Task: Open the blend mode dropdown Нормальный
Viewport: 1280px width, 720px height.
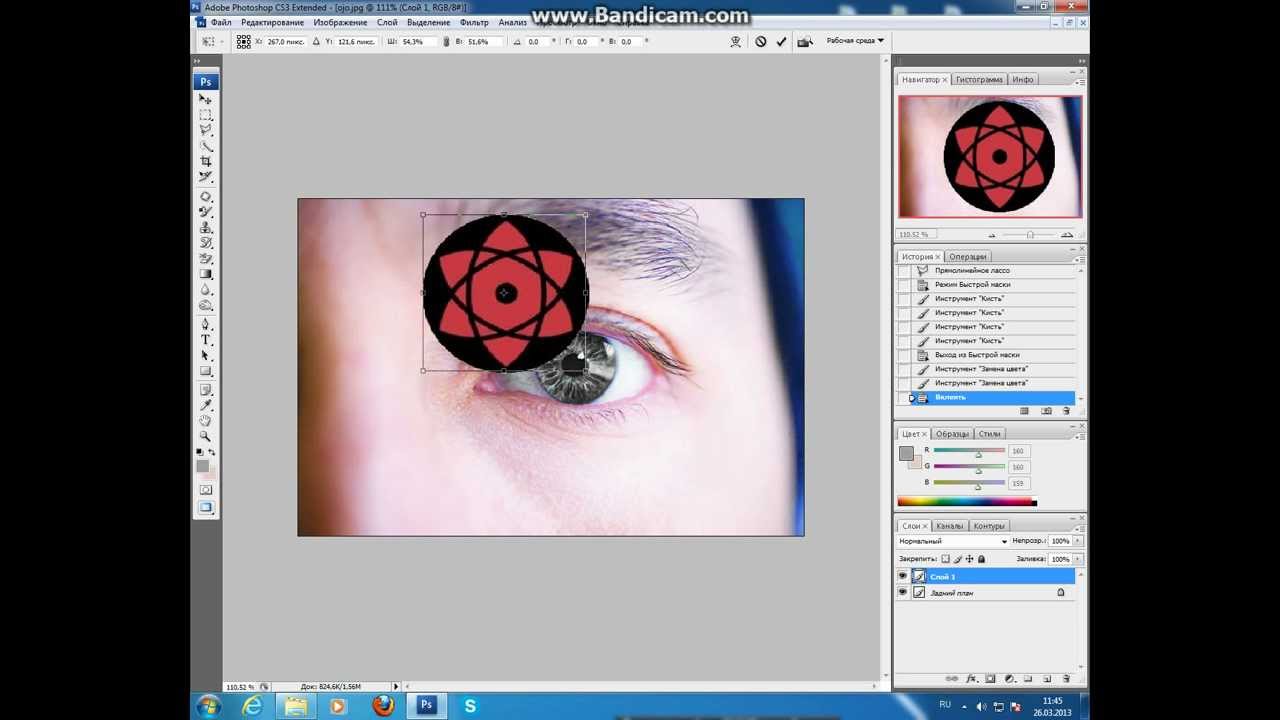Action: pyautogui.click(x=953, y=541)
